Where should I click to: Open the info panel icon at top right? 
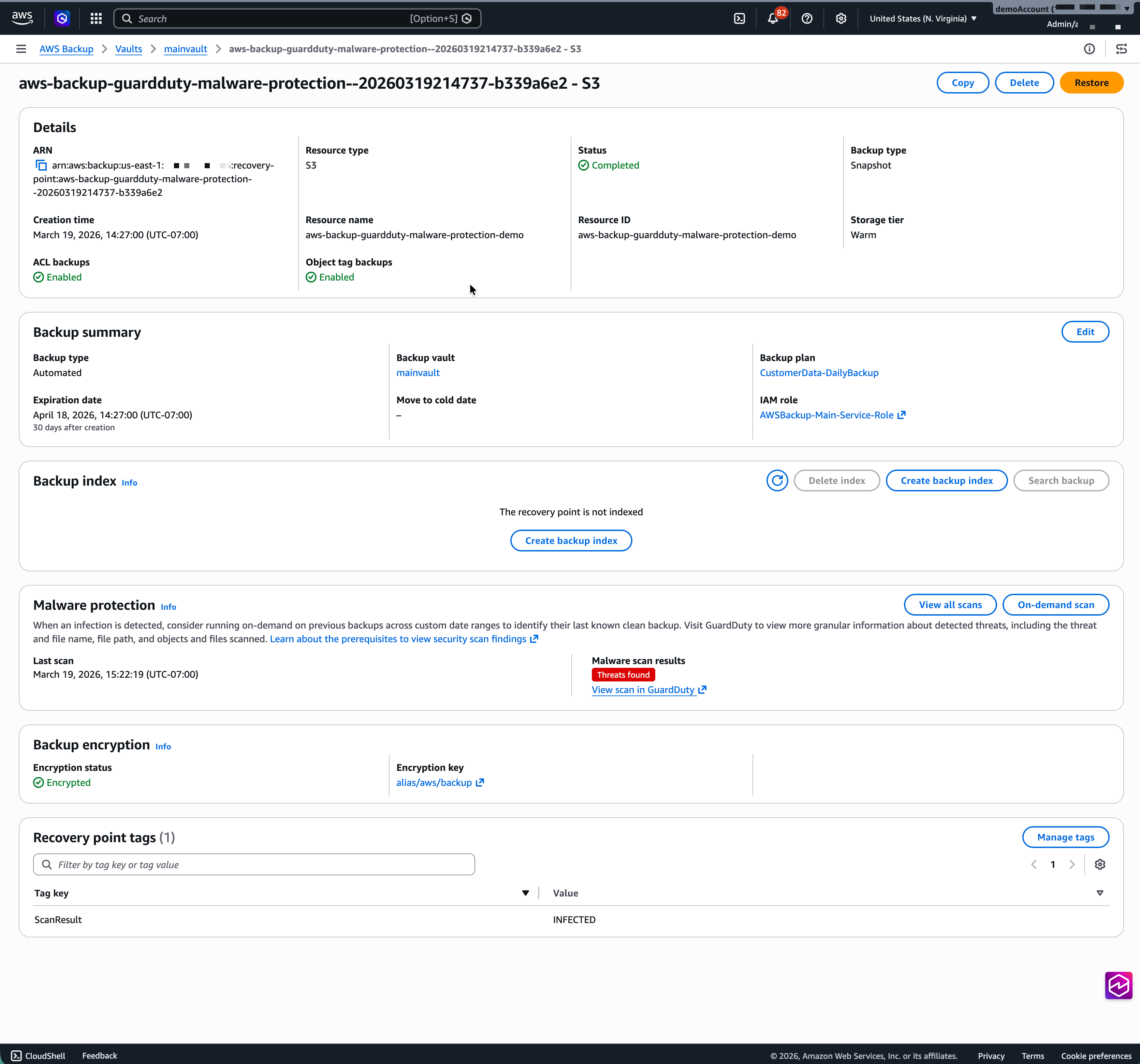point(1089,49)
